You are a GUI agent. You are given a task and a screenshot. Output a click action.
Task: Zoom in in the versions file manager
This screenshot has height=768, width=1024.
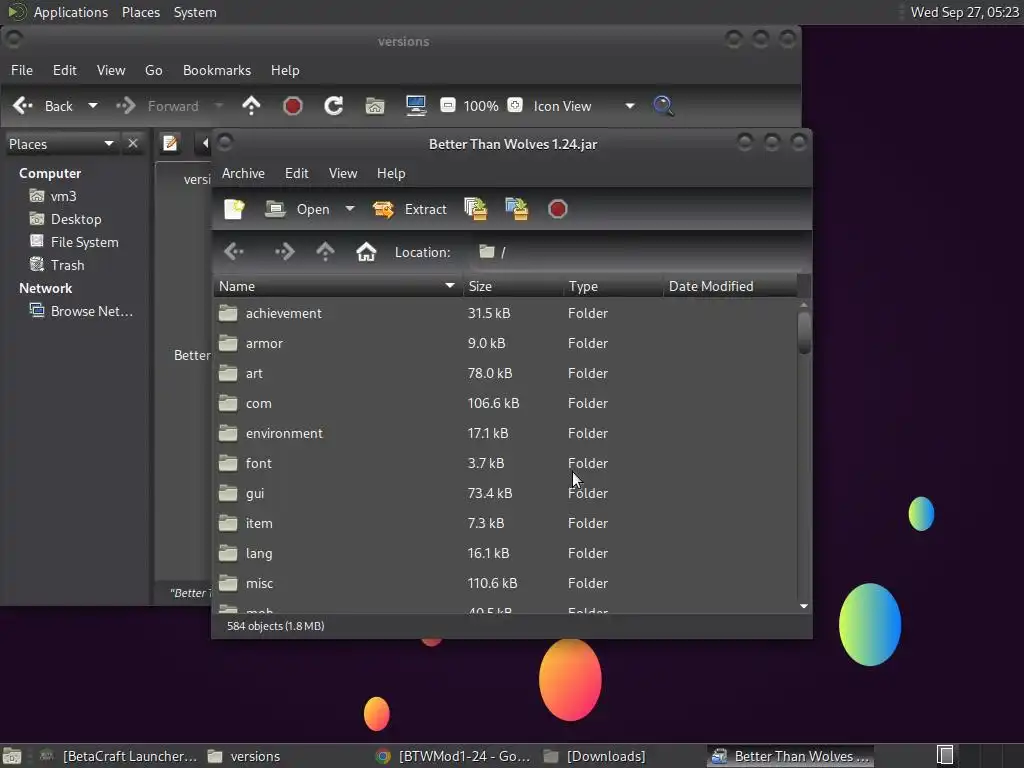click(x=515, y=105)
